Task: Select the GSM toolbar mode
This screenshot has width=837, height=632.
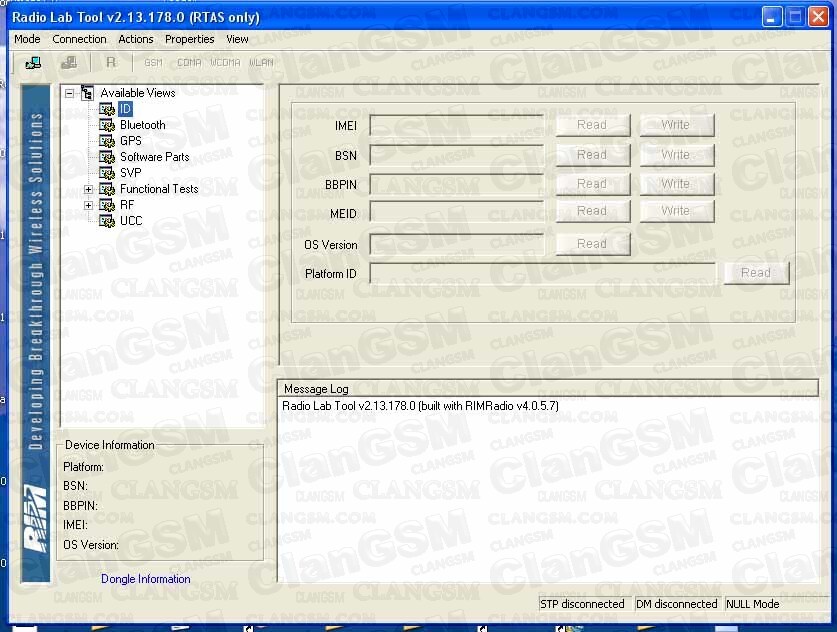Action: 153,63
